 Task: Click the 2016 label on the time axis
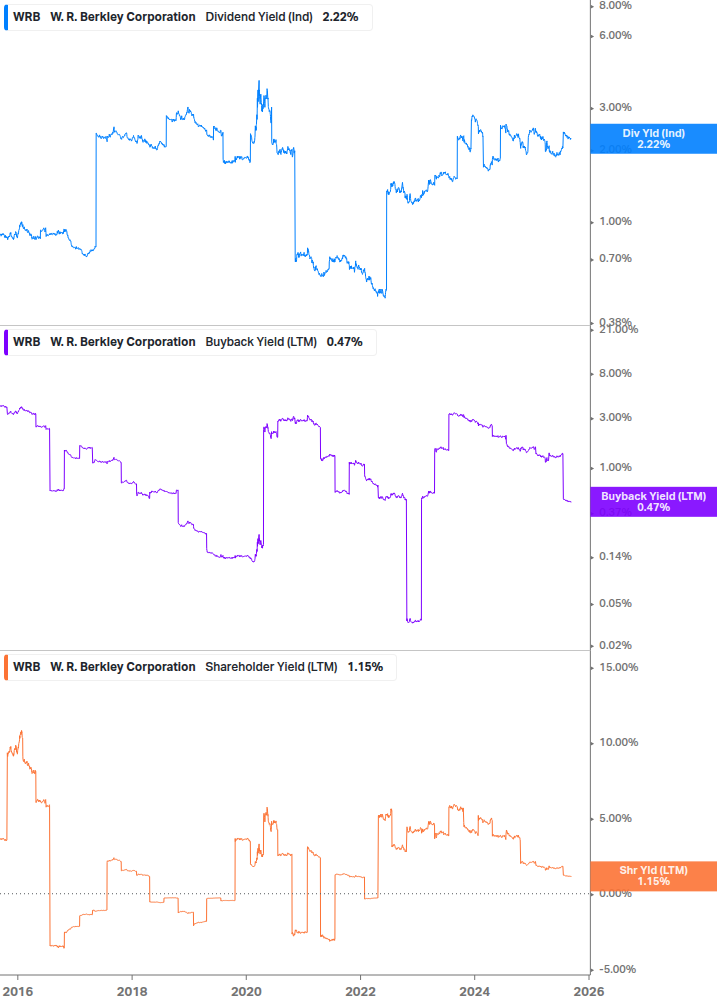click(17, 992)
